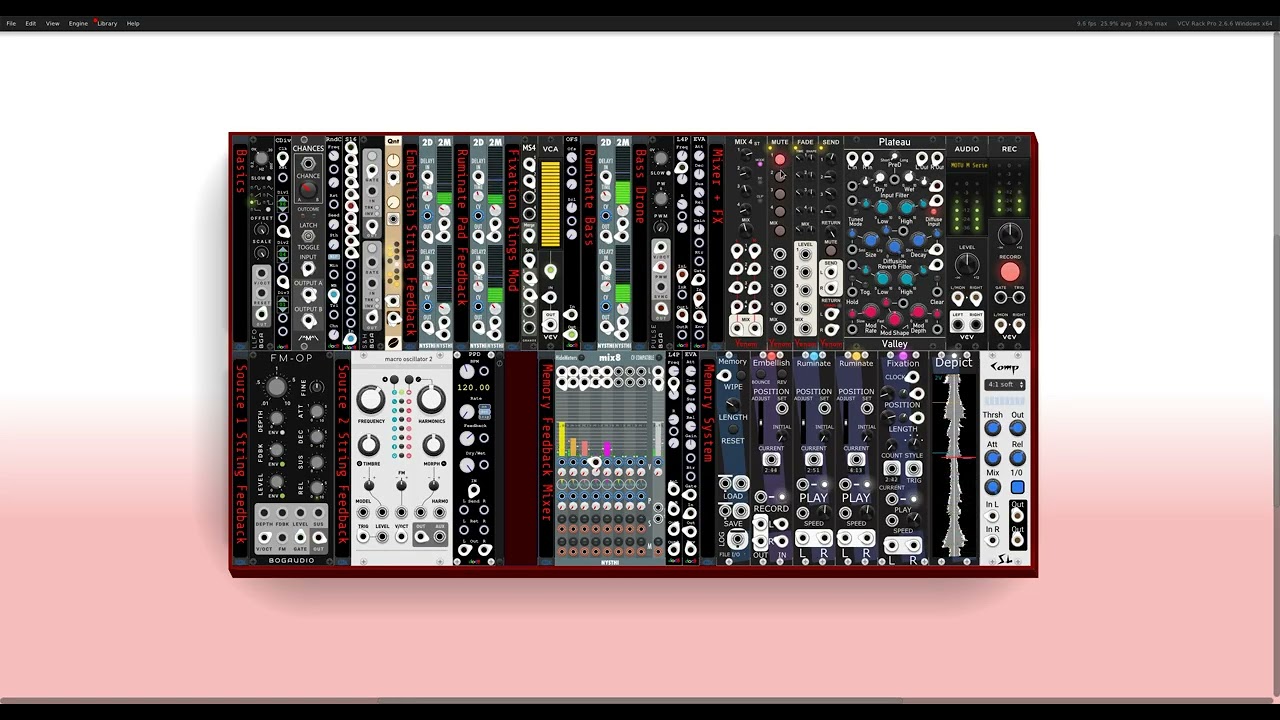Click the CLOCK jack on Fixation module
This screenshot has width=1280, height=720.
click(912, 377)
